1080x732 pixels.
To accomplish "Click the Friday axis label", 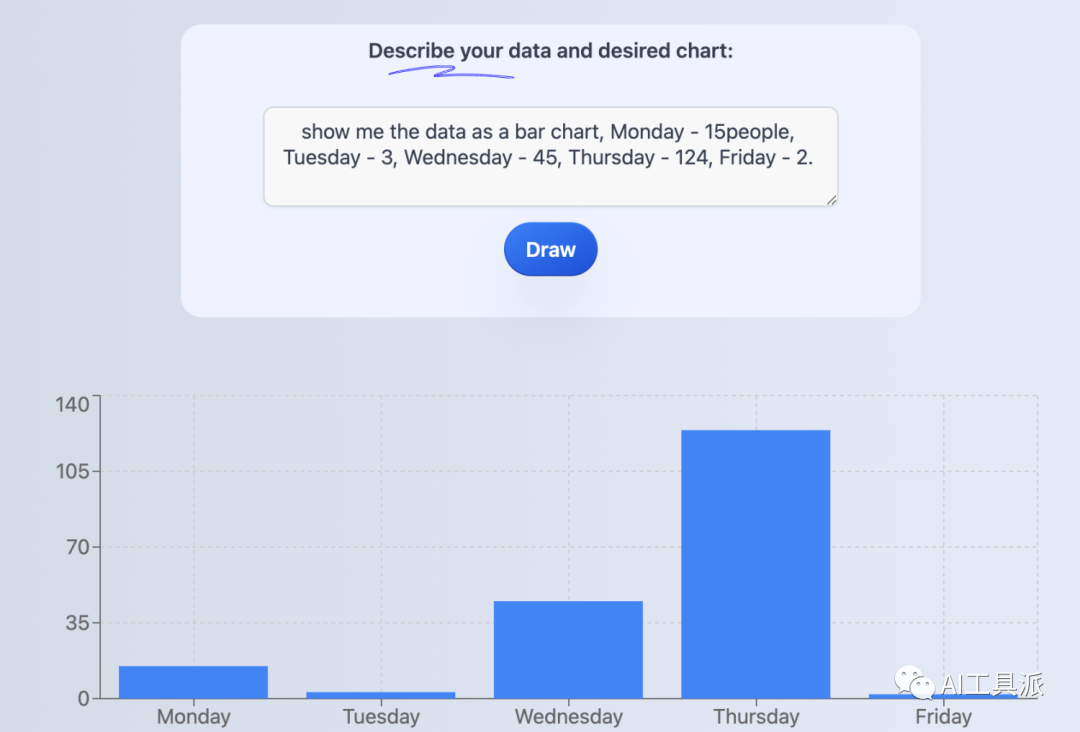I will pyautogui.click(x=943, y=717).
